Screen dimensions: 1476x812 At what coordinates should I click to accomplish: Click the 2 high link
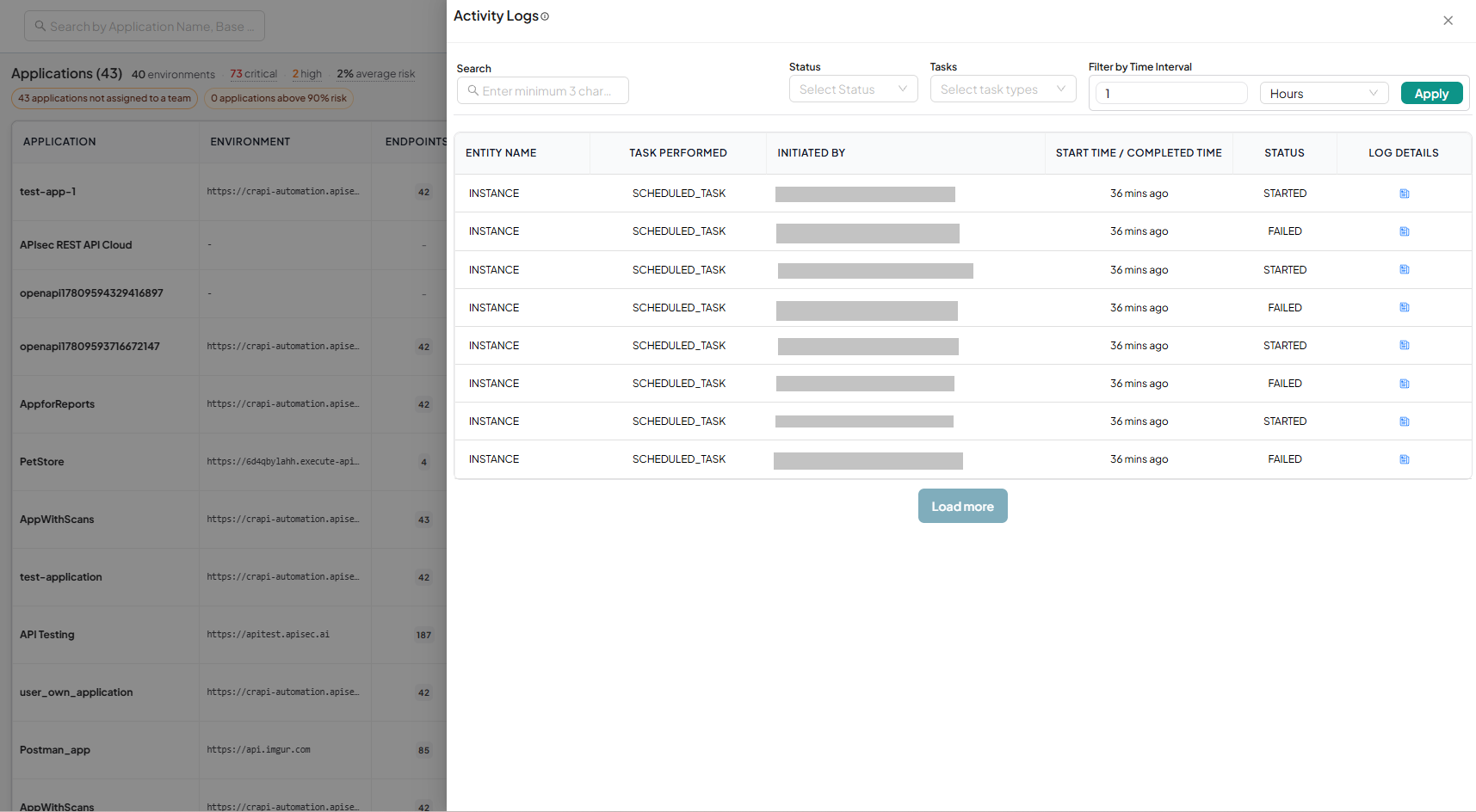click(306, 74)
